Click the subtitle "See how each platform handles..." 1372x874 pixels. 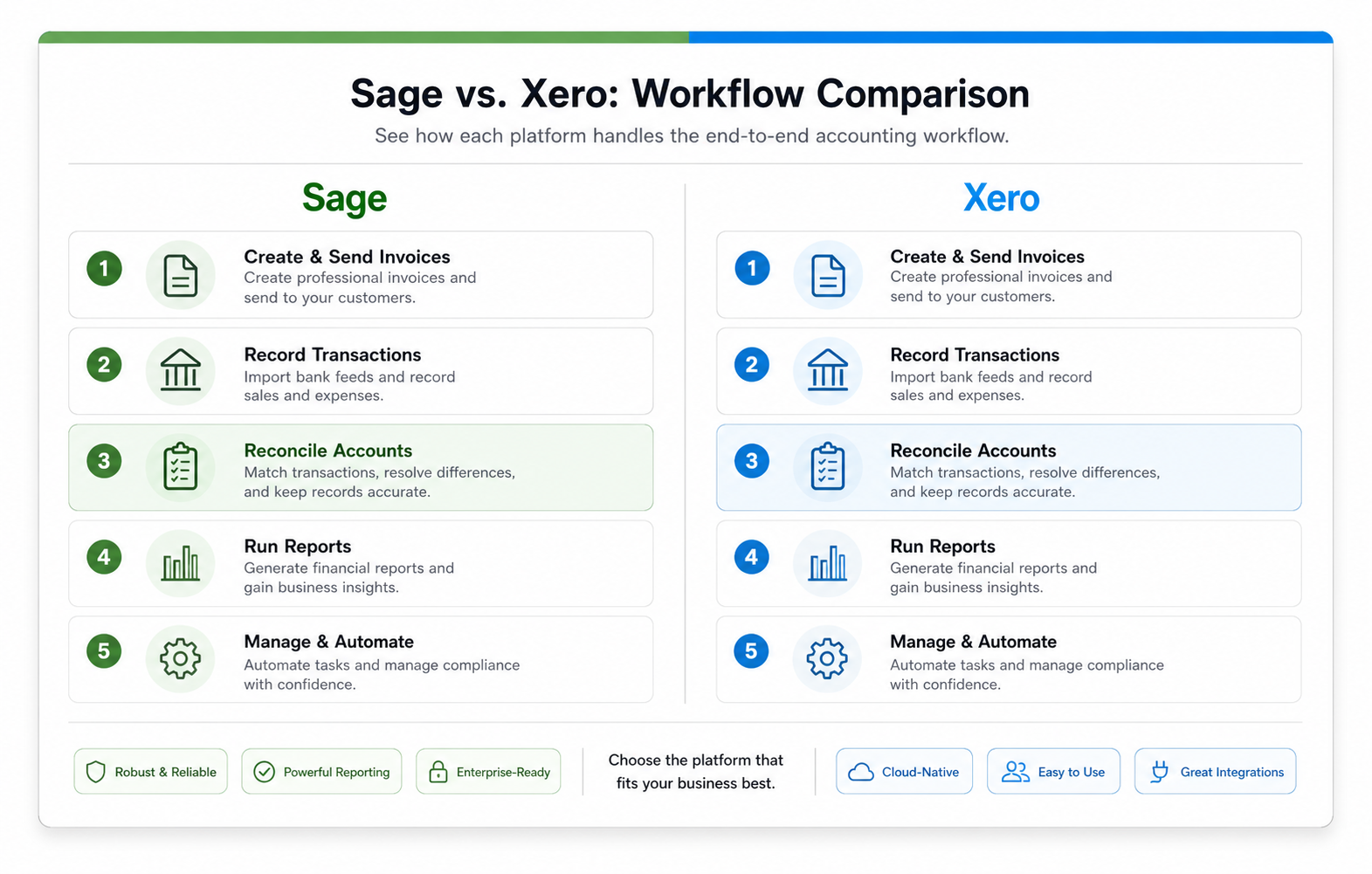click(x=692, y=136)
